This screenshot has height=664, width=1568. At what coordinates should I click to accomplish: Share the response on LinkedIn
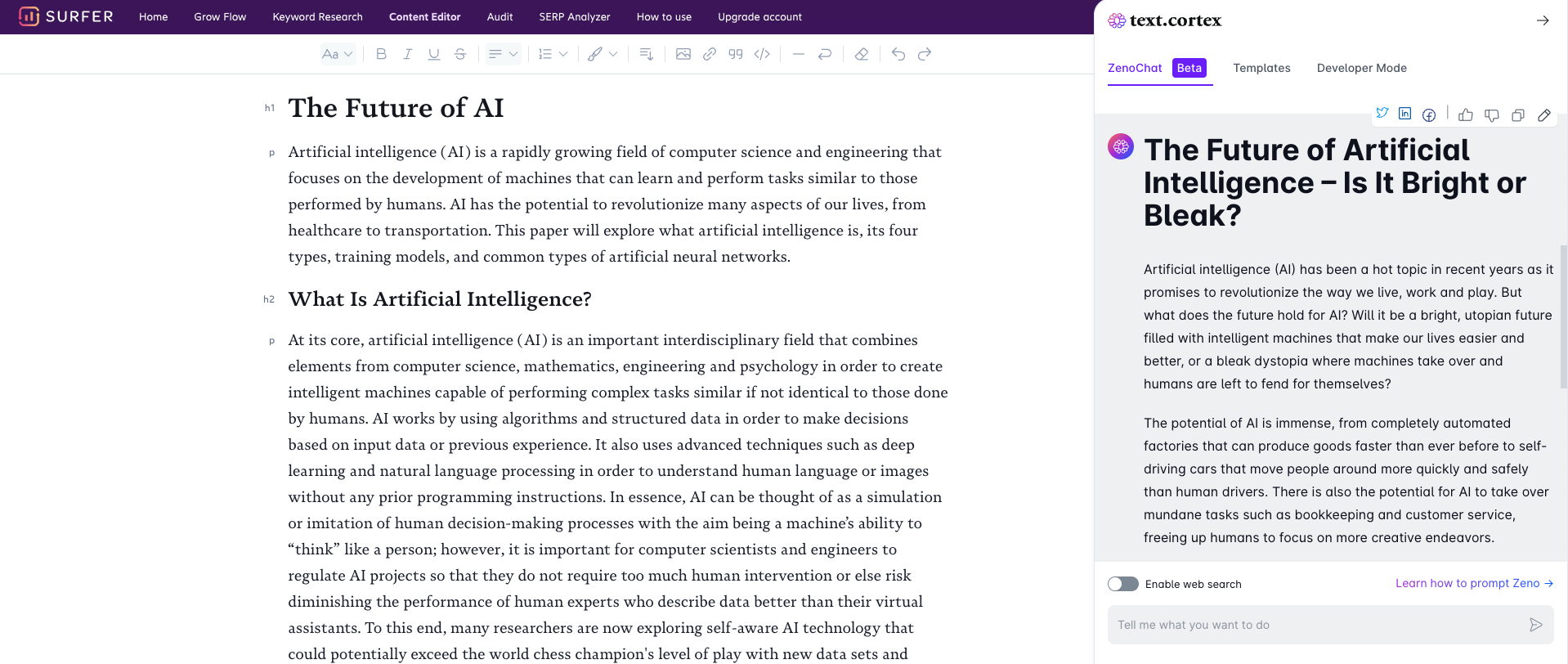click(1405, 113)
